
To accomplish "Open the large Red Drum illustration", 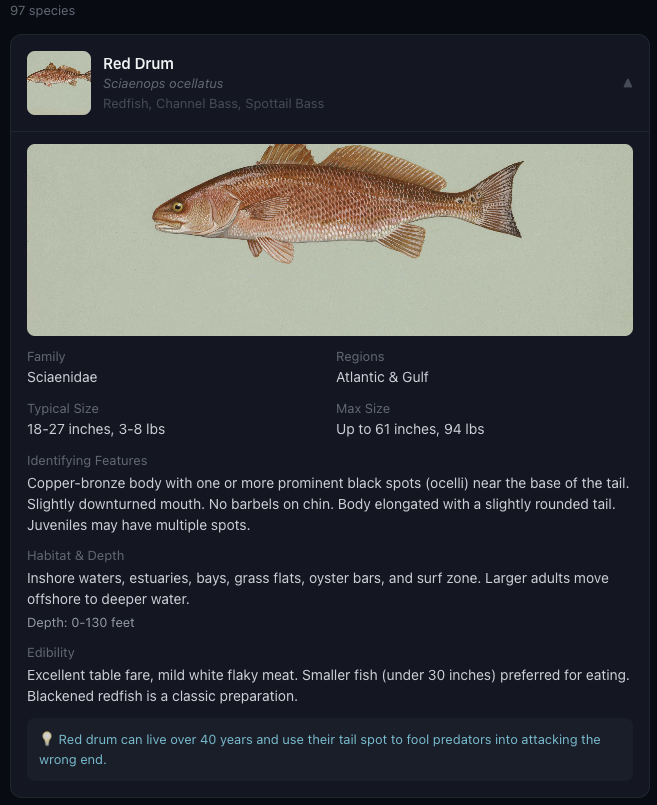I will coord(330,239).
